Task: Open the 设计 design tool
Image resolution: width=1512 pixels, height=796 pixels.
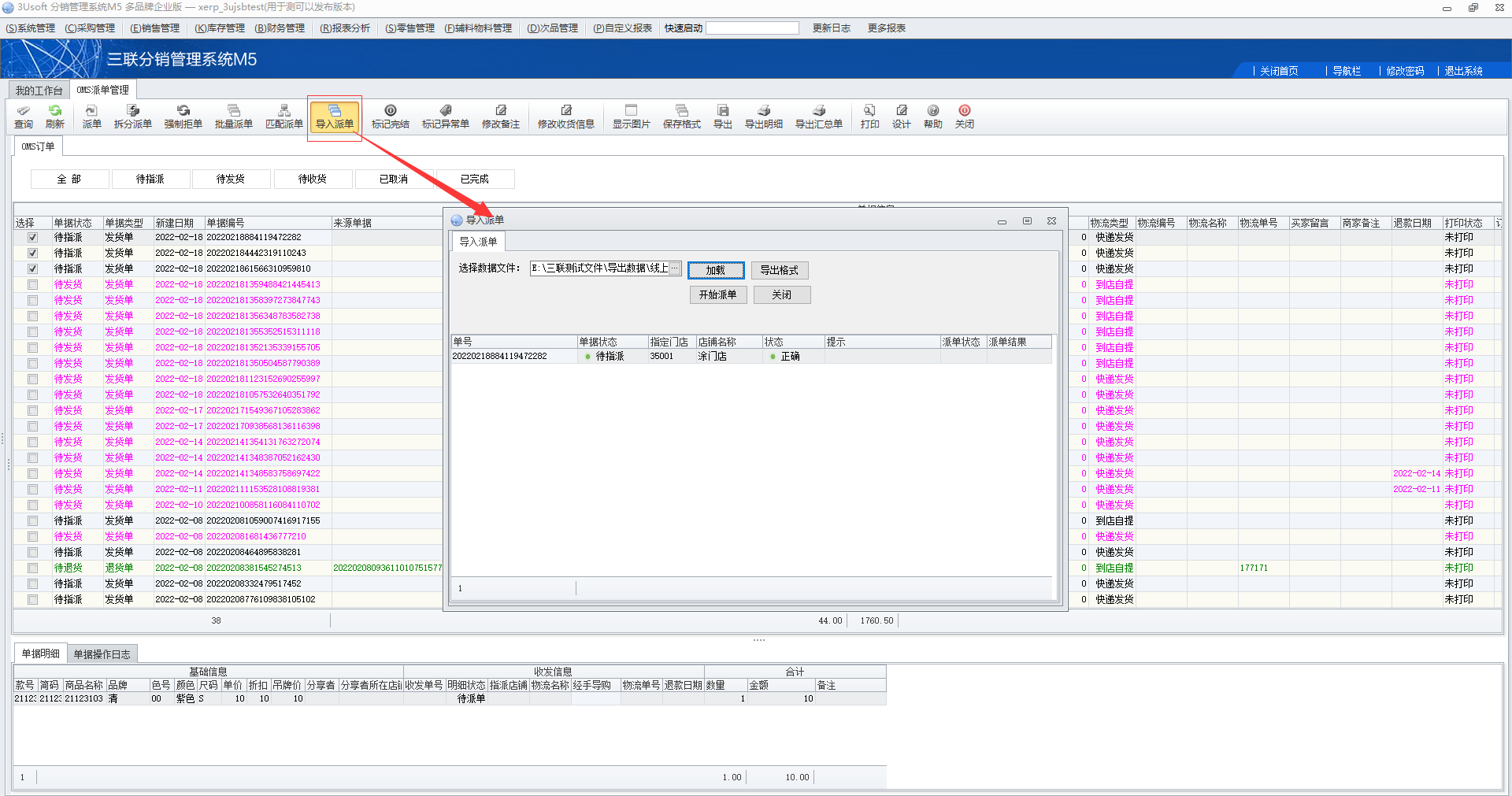Action: pyautogui.click(x=902, y=117)
